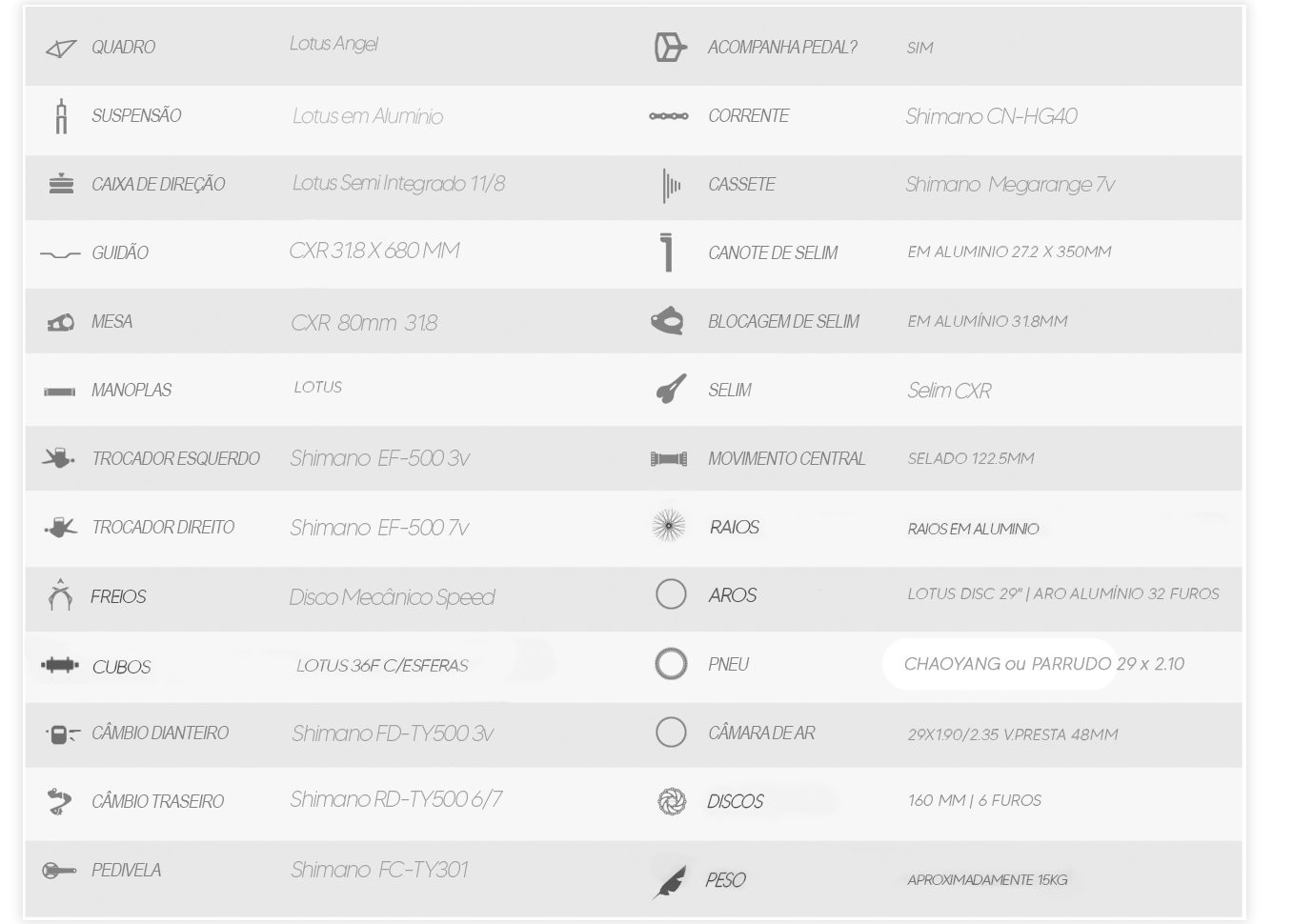Image resolution: width=1293 pixels, height=924 pixels.
Task: Select the saddle icon beside SELIM
Action: [x=671, y=390]
